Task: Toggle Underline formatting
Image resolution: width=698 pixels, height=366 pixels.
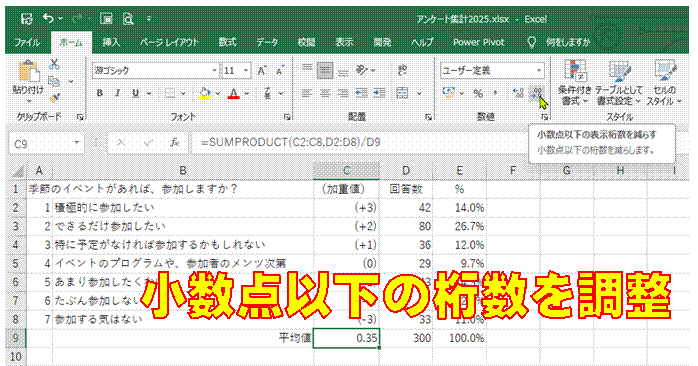Action: pyautogui.click(x=135, y=93)
